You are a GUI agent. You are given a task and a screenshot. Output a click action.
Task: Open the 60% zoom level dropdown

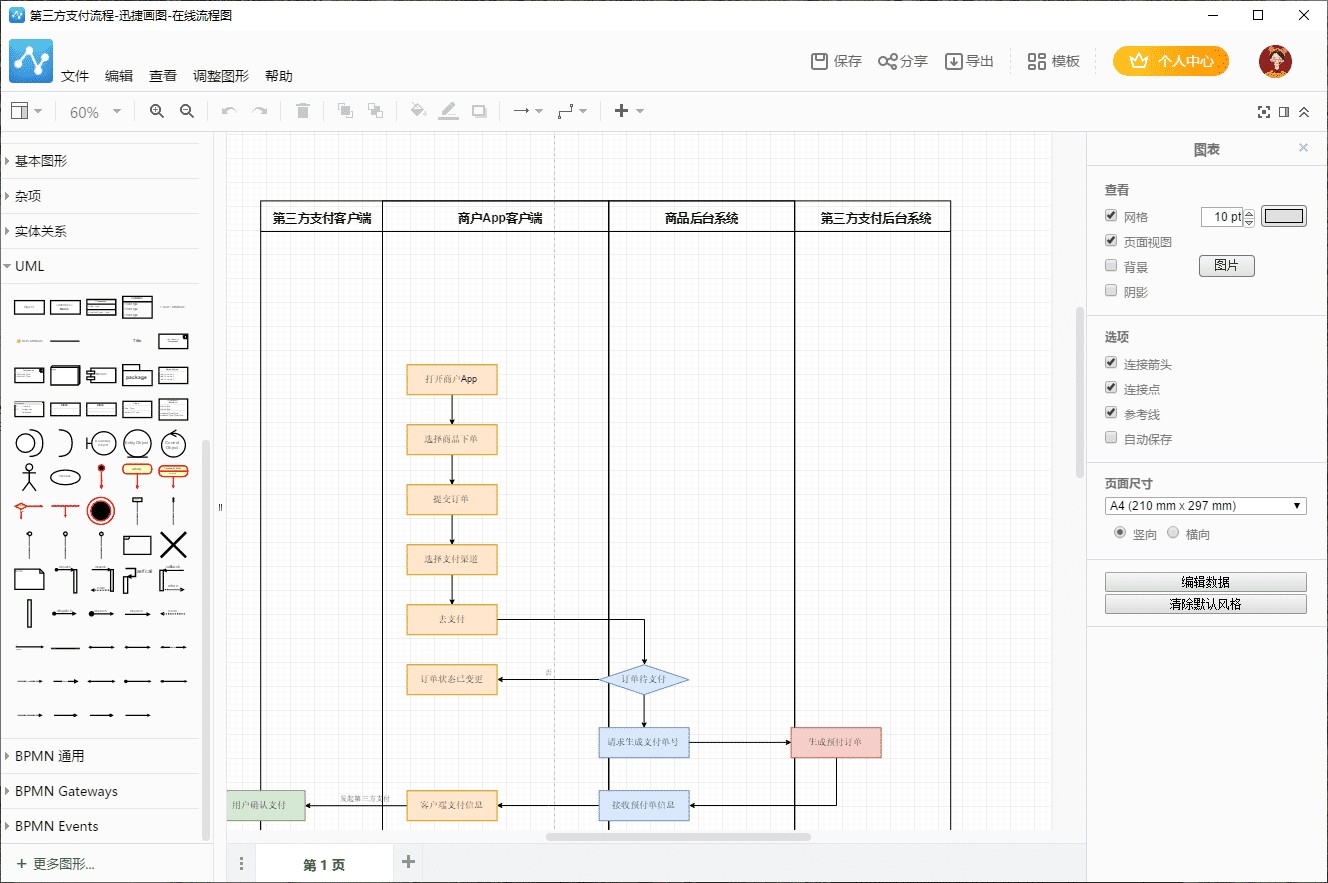[x=95, y=112]
